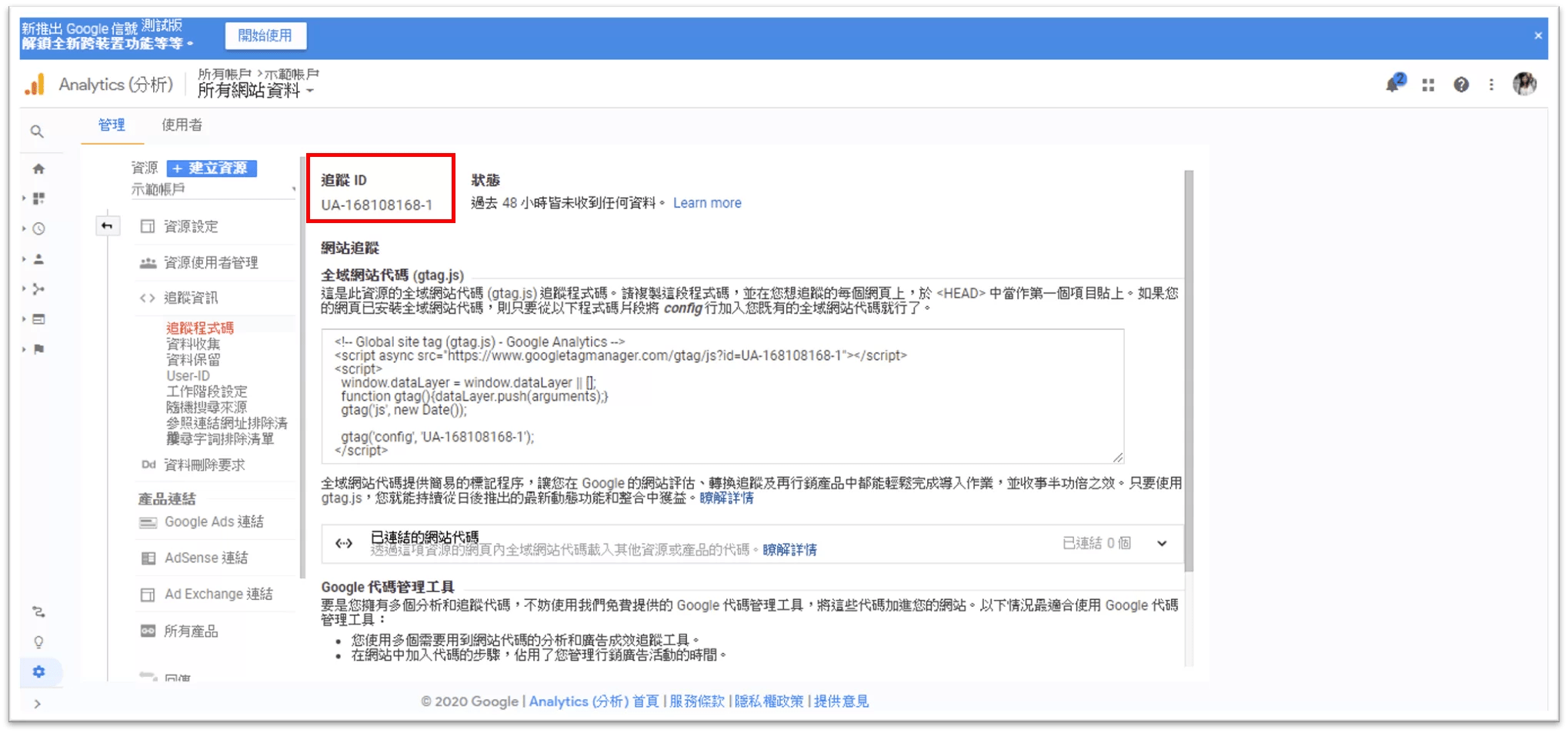This screenshot has width=1568, height=733.
Task: Click inside the gtag.js tracking code box
Action: click(722, 396)
